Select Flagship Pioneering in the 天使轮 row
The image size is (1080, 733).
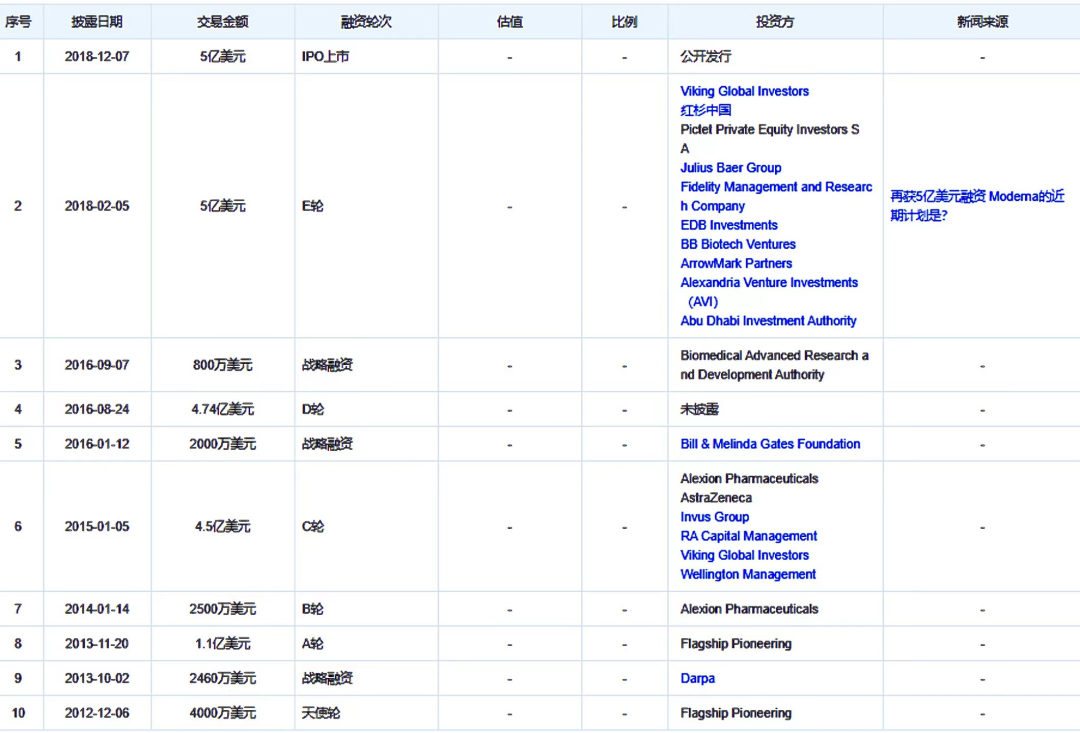(736, 713)
